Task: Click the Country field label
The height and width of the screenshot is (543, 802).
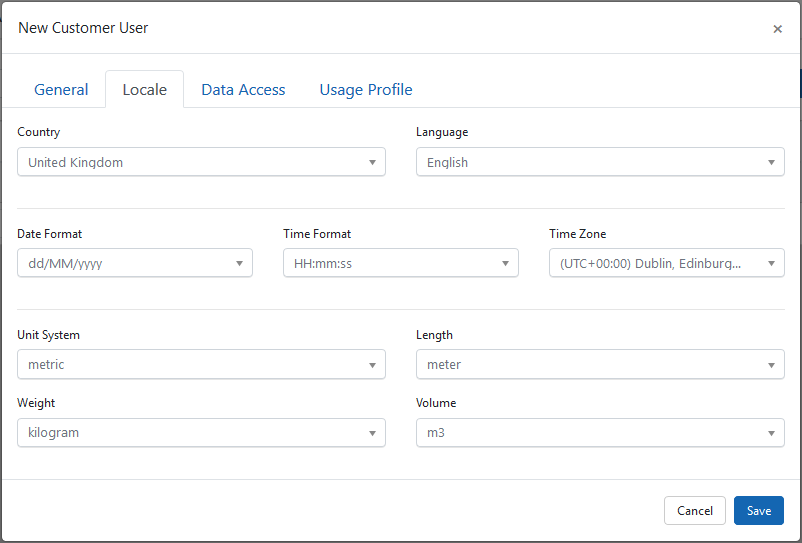Action: 39,132
